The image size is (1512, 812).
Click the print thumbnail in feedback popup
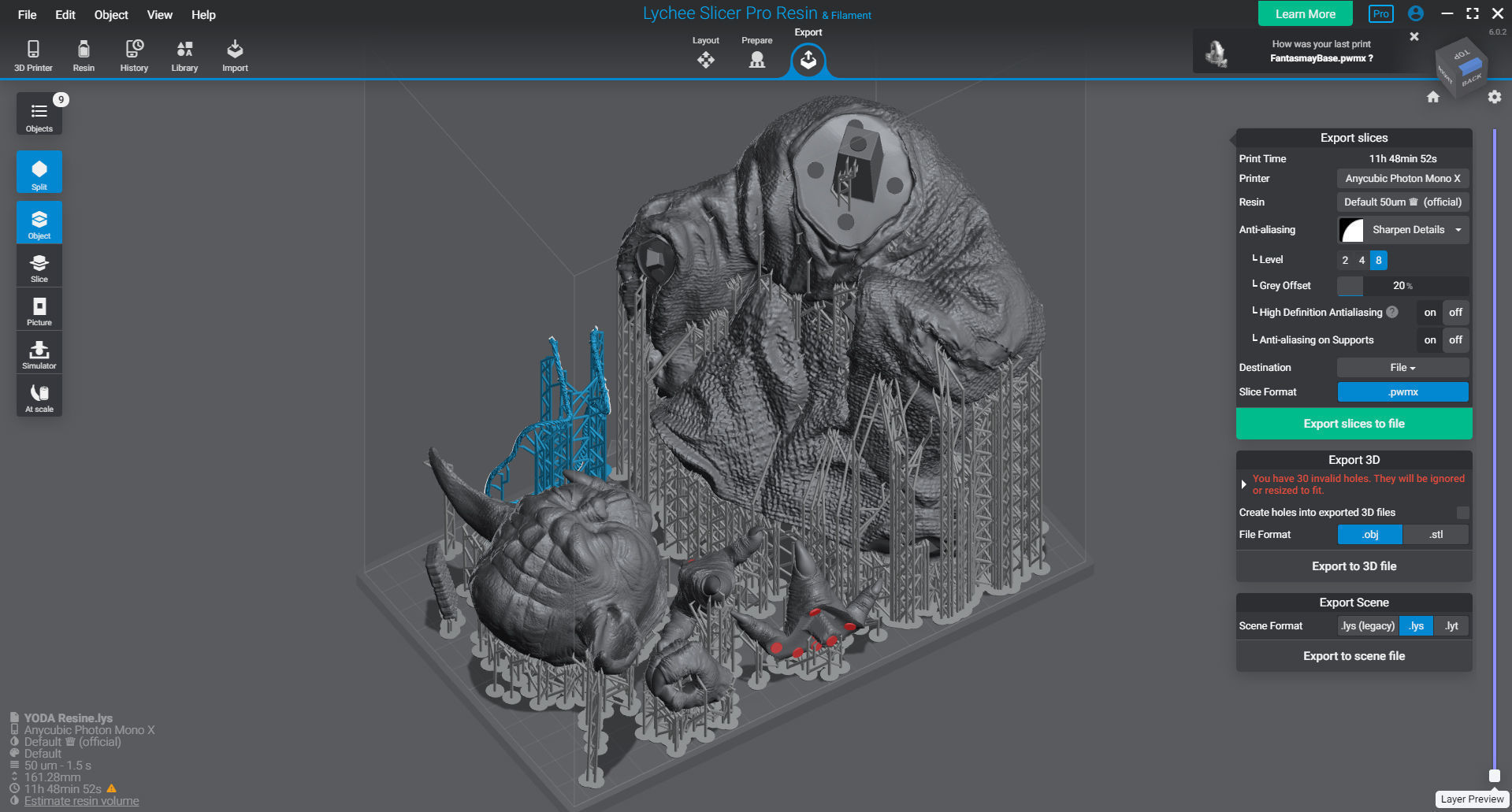coord(1217,54)
